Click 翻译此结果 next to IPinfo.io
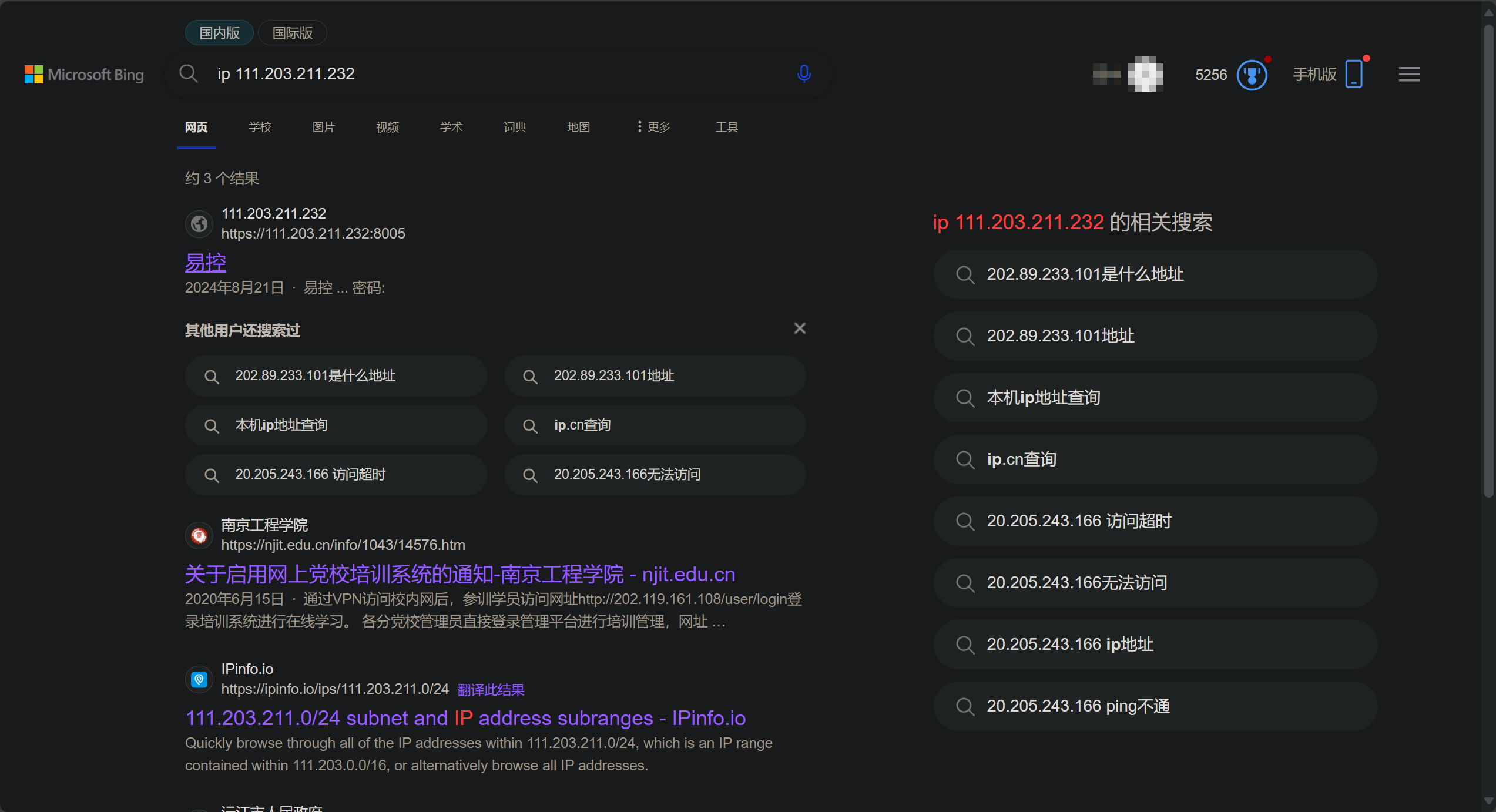This screenshot has width=1496, height=812. click(x=490, y=689)
